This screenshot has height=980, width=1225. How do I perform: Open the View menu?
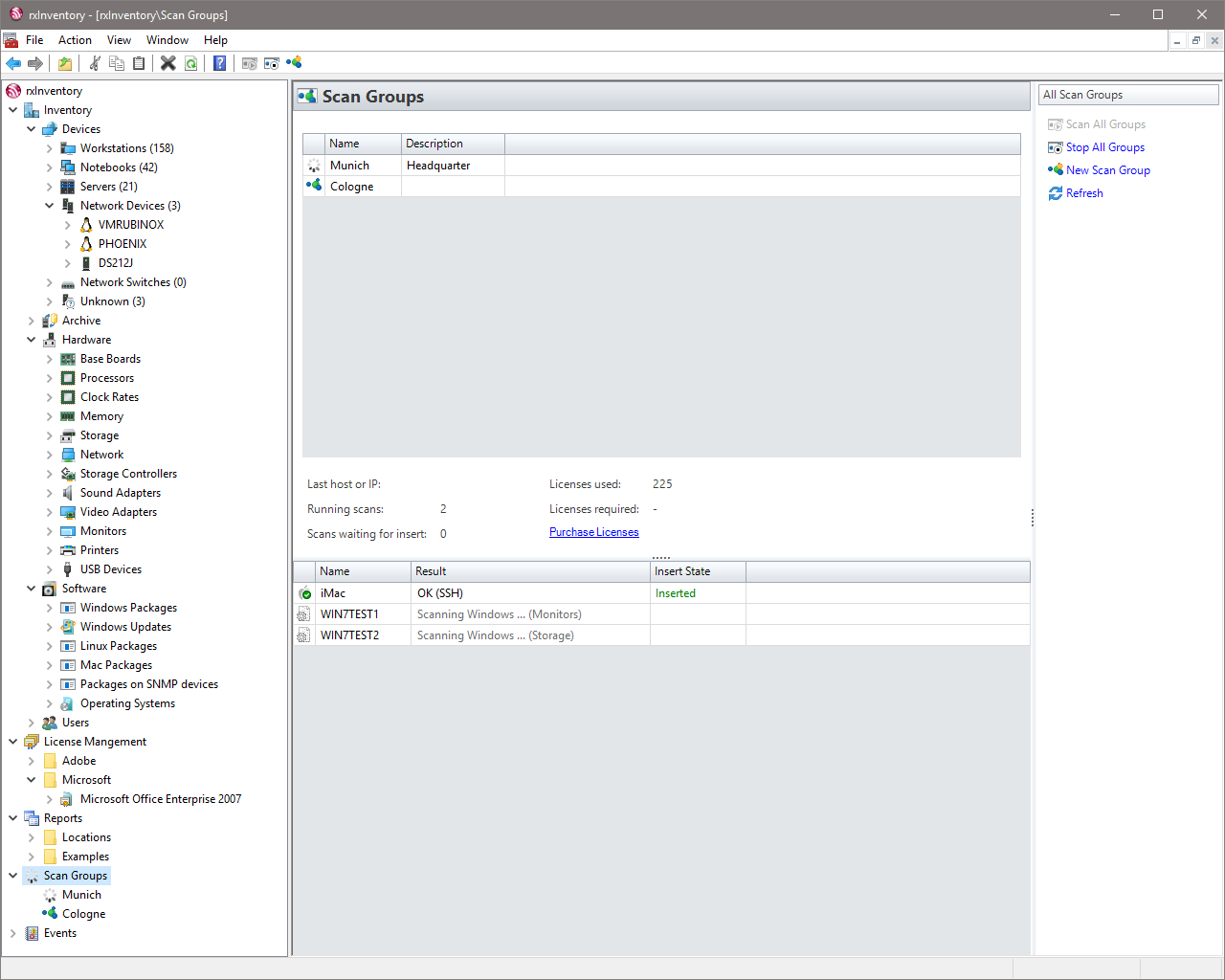[x=119, y=40]
